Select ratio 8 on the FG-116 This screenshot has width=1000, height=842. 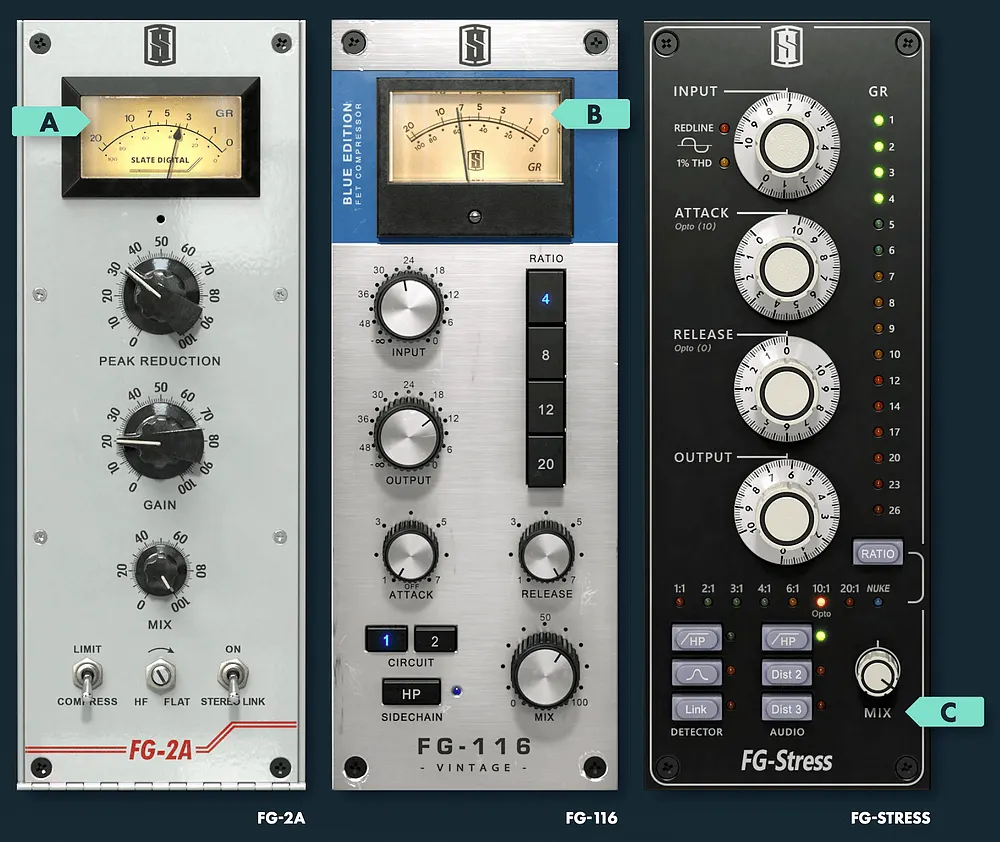(x=545, y=355)
